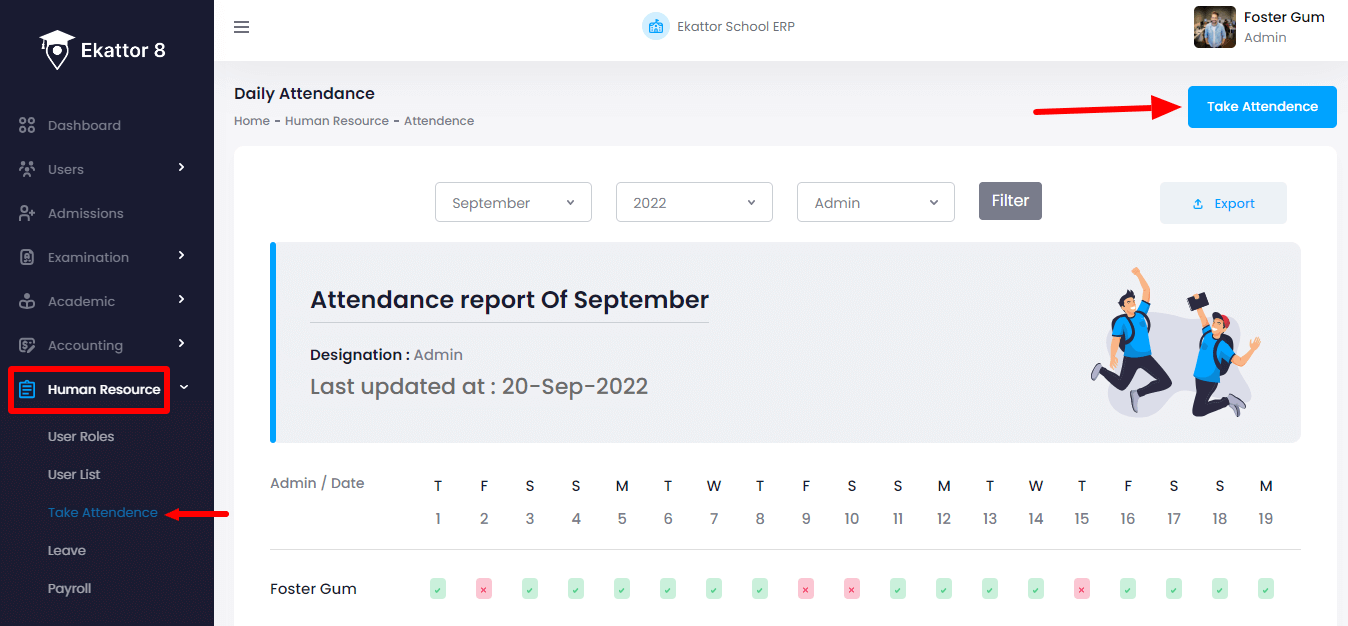This screenshot has width=1348, height=626.
Task: Select User Roles in the sidebar
Action: pos(81,436)
